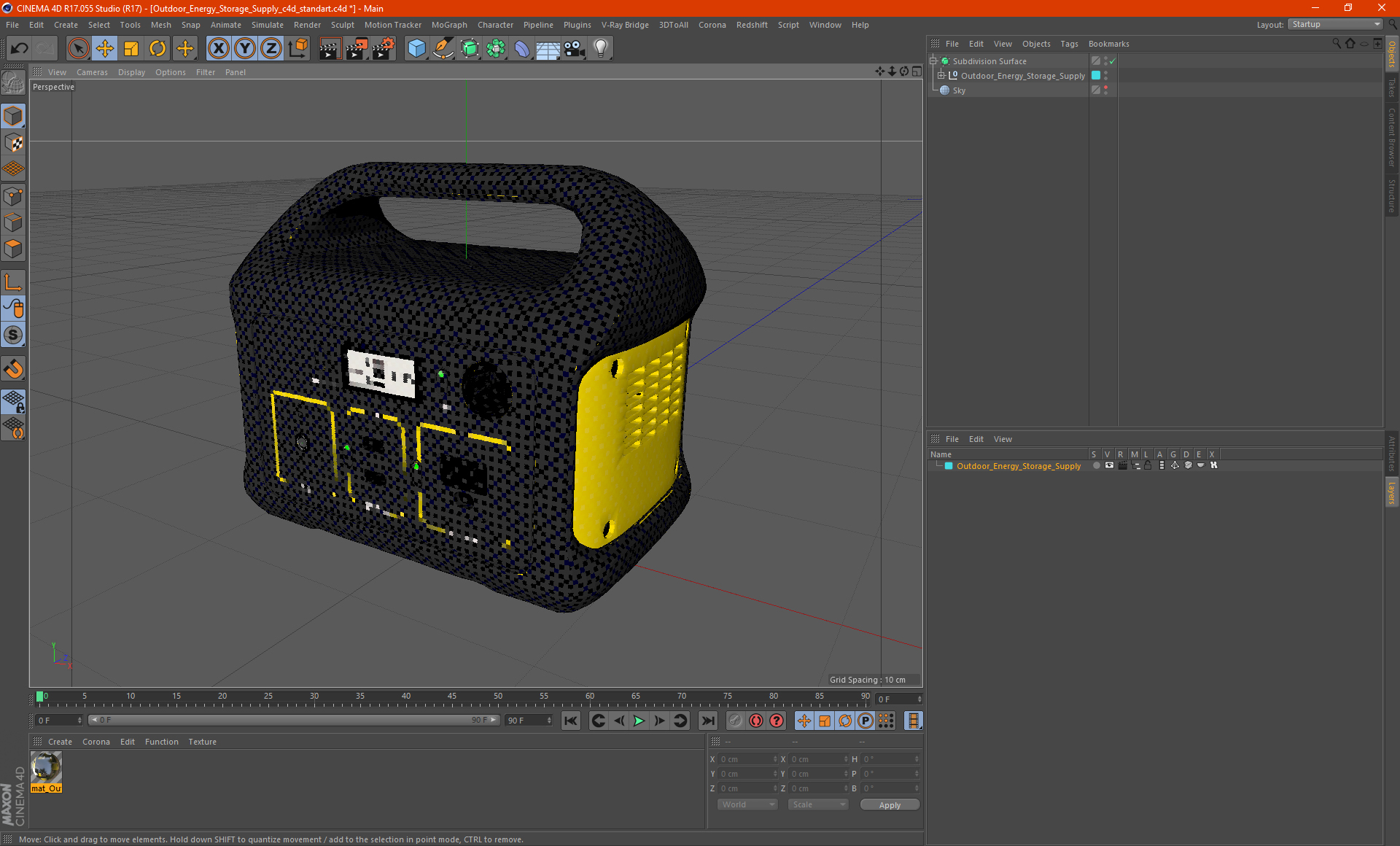Viewport: 1400px width, 846px height.
Task: Open the Scale mode dropdown
Action: (x=818, y=804)
